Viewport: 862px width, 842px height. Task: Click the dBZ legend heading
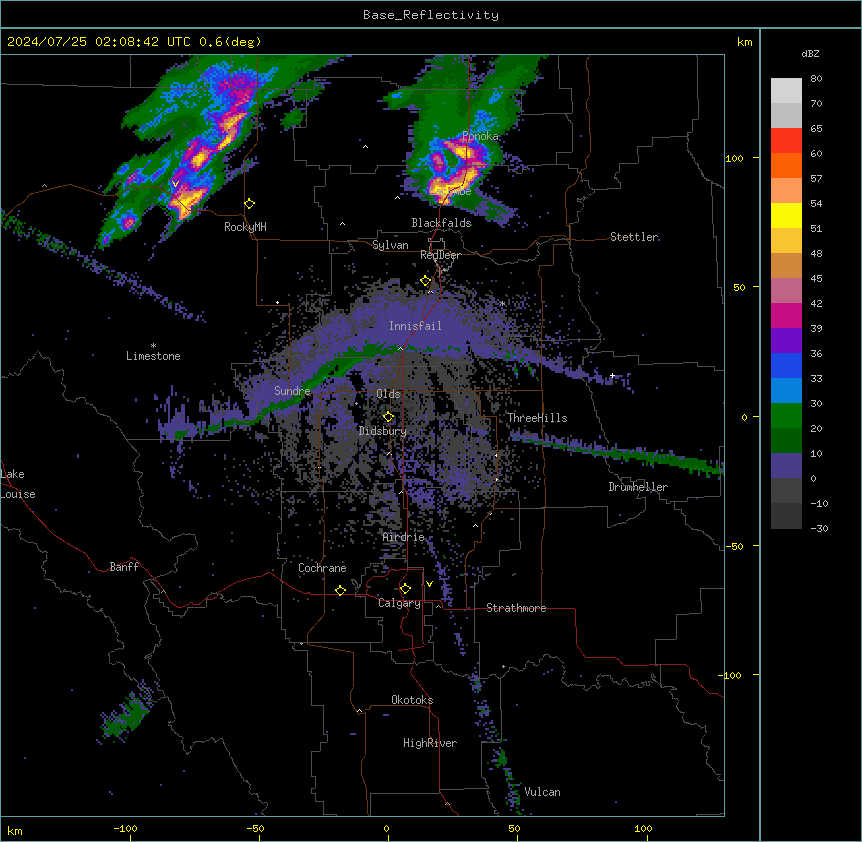click(810, 54)
